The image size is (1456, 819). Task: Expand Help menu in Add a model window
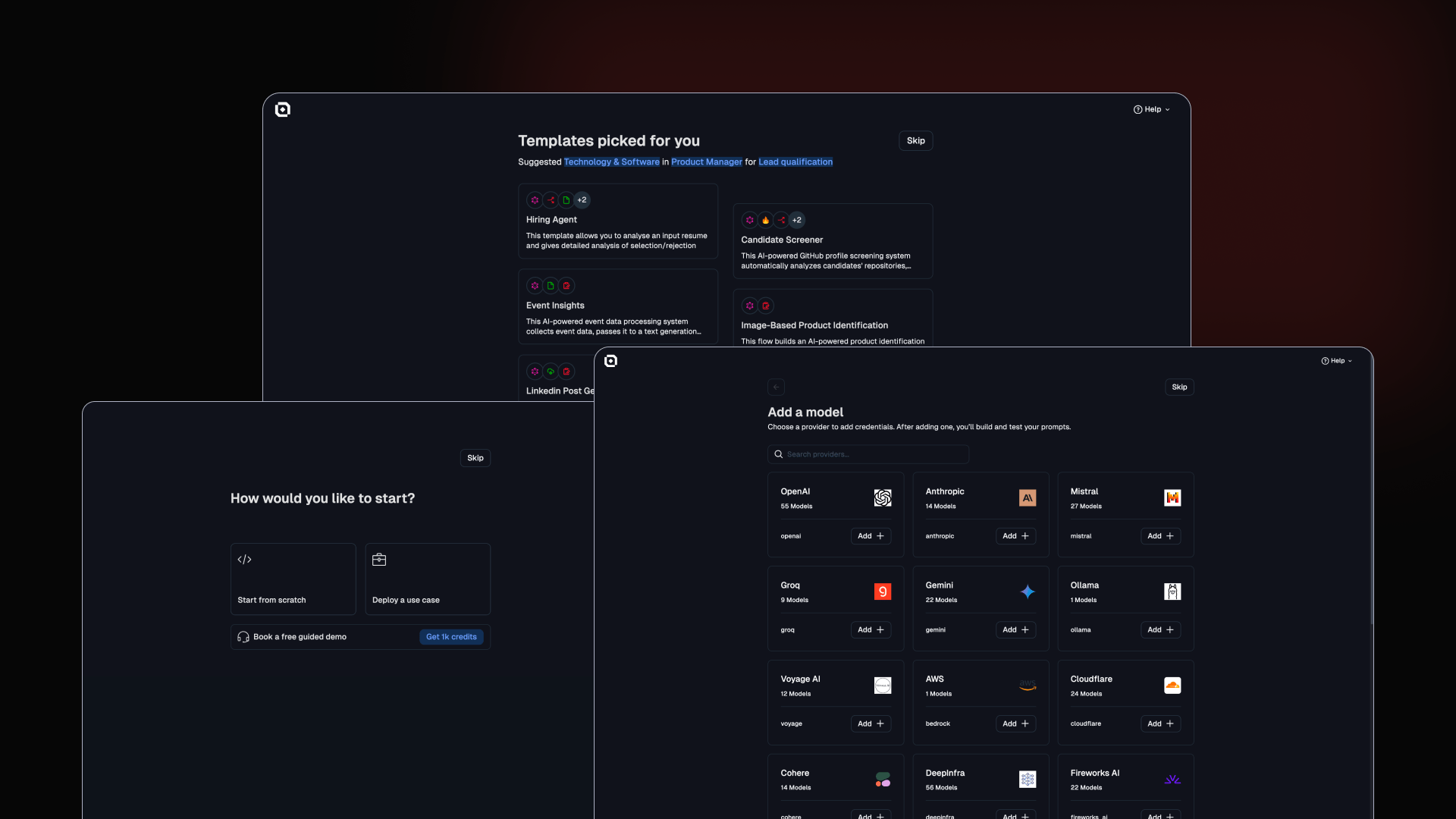(1336, 361)
